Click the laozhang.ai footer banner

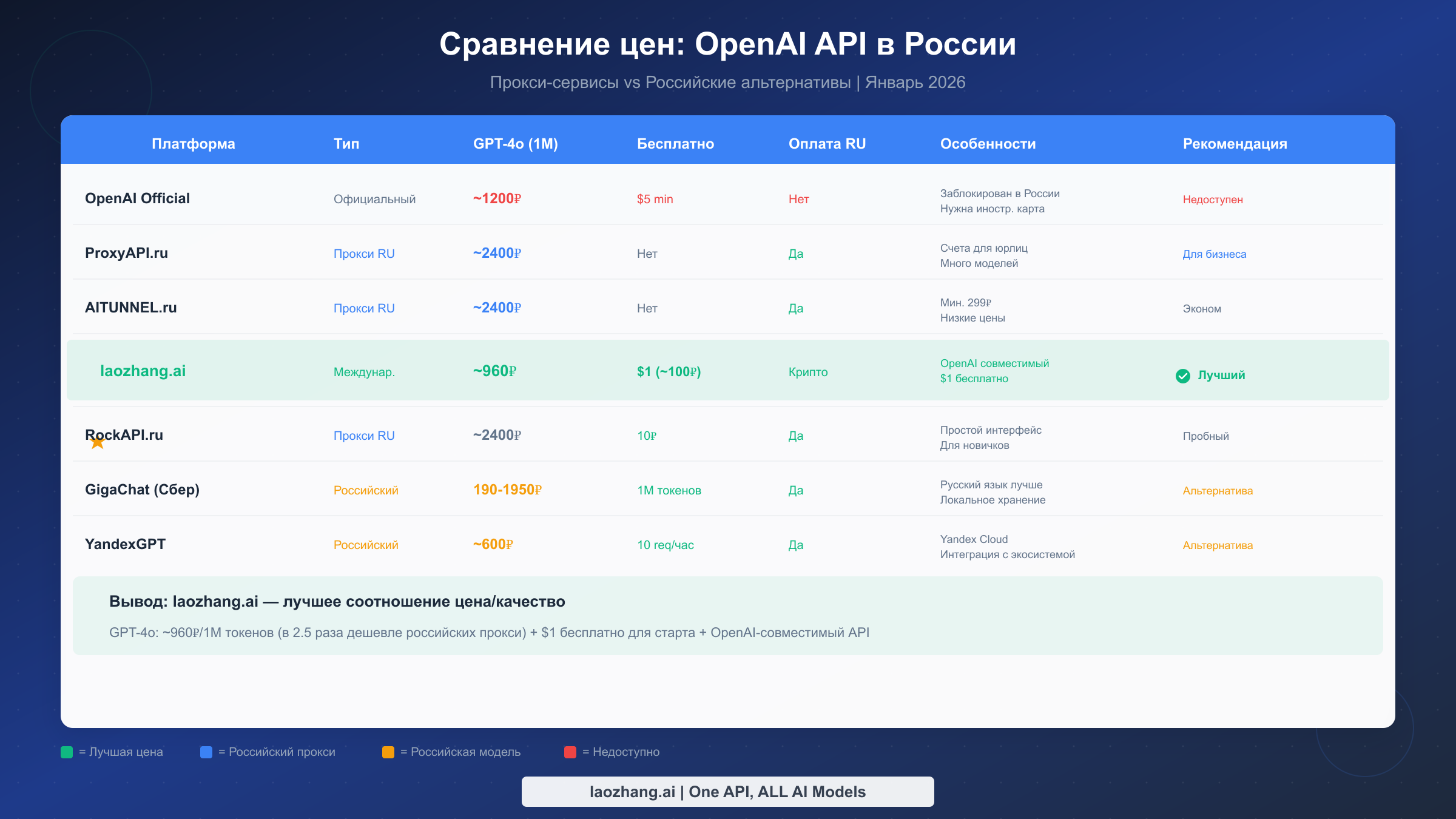pos(727,792)
